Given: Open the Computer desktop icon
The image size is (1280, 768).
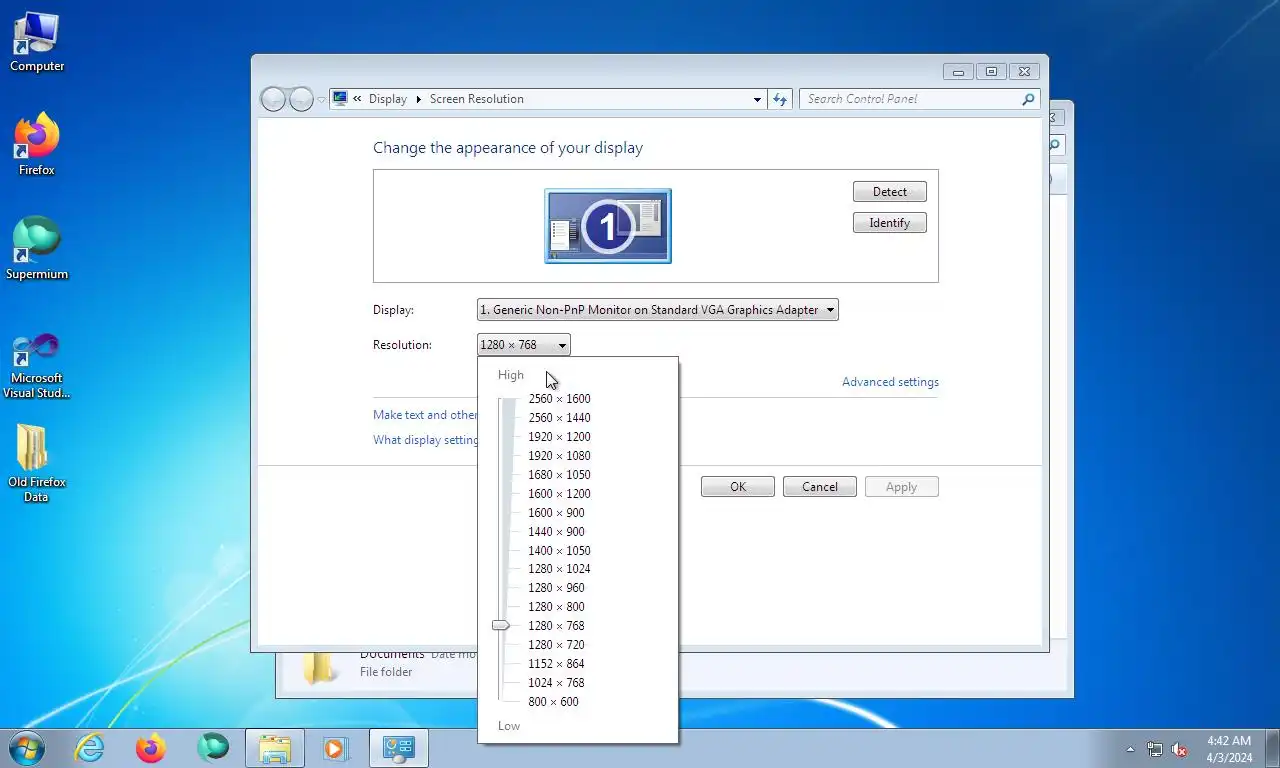Looking at the screenshot, I should coord(37,42).
